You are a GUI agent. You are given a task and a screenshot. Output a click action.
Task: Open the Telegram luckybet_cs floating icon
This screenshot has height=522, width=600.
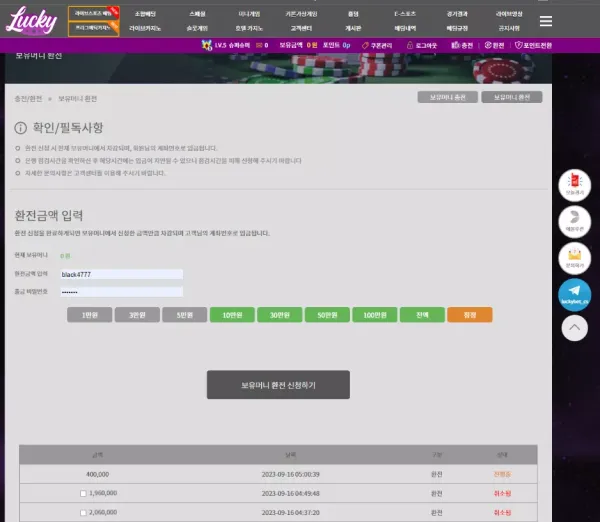574,295
